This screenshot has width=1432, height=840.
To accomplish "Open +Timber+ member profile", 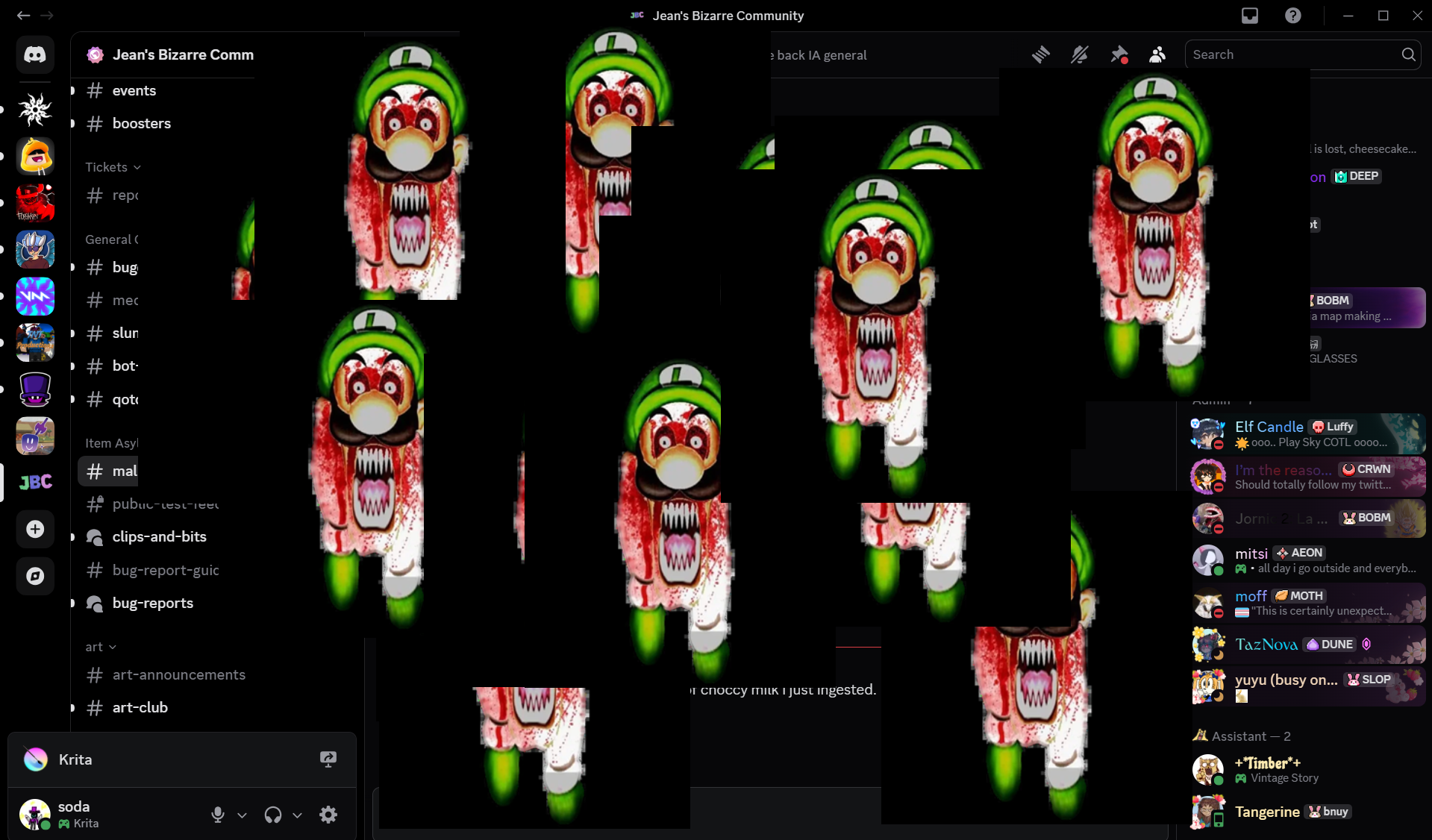I will 1307,770.
